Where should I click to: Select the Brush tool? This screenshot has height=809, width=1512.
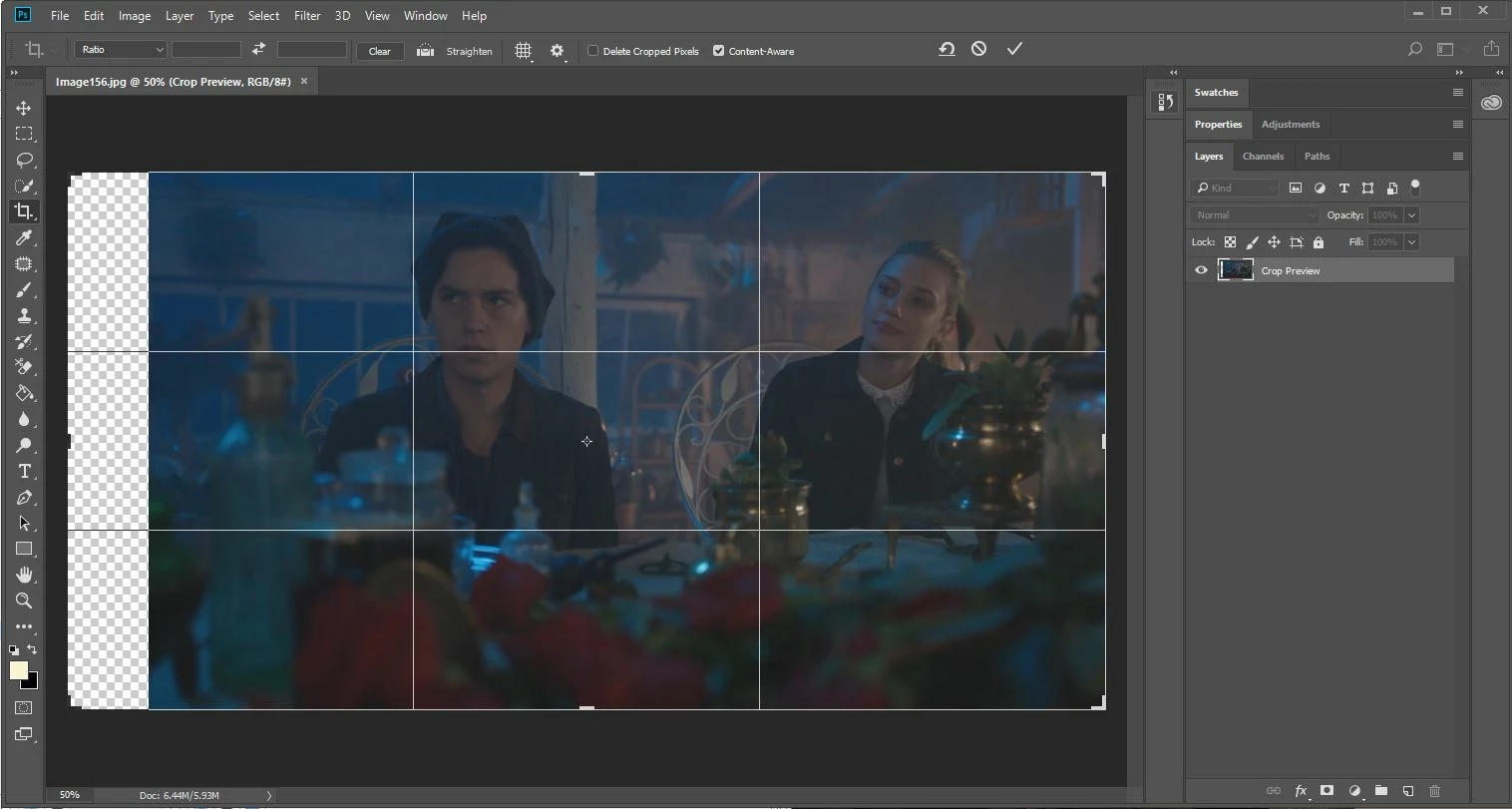pyautogui.click(x=24, y=289)
